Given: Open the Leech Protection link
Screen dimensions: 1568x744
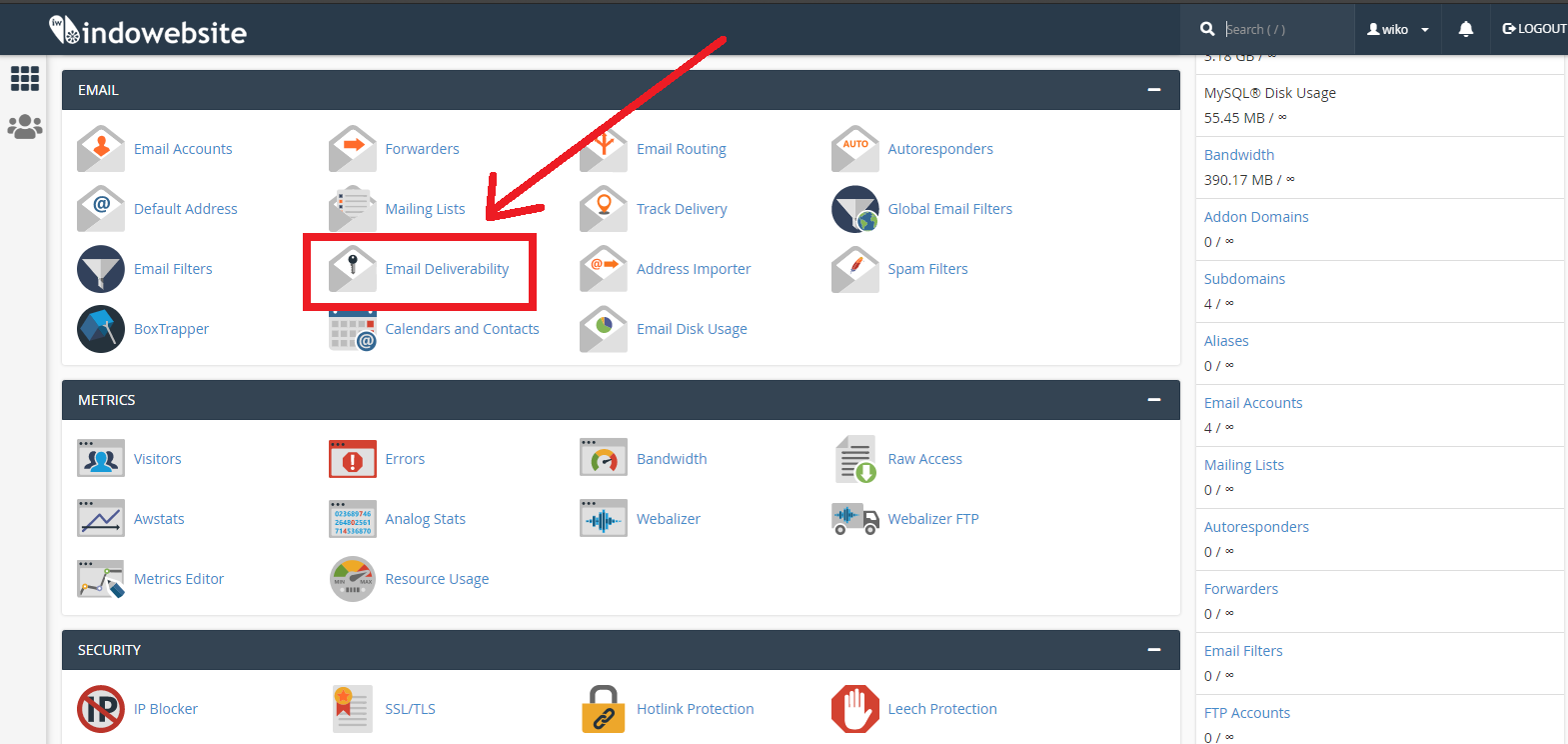Looking at the screenshot, I should point(942,709).
